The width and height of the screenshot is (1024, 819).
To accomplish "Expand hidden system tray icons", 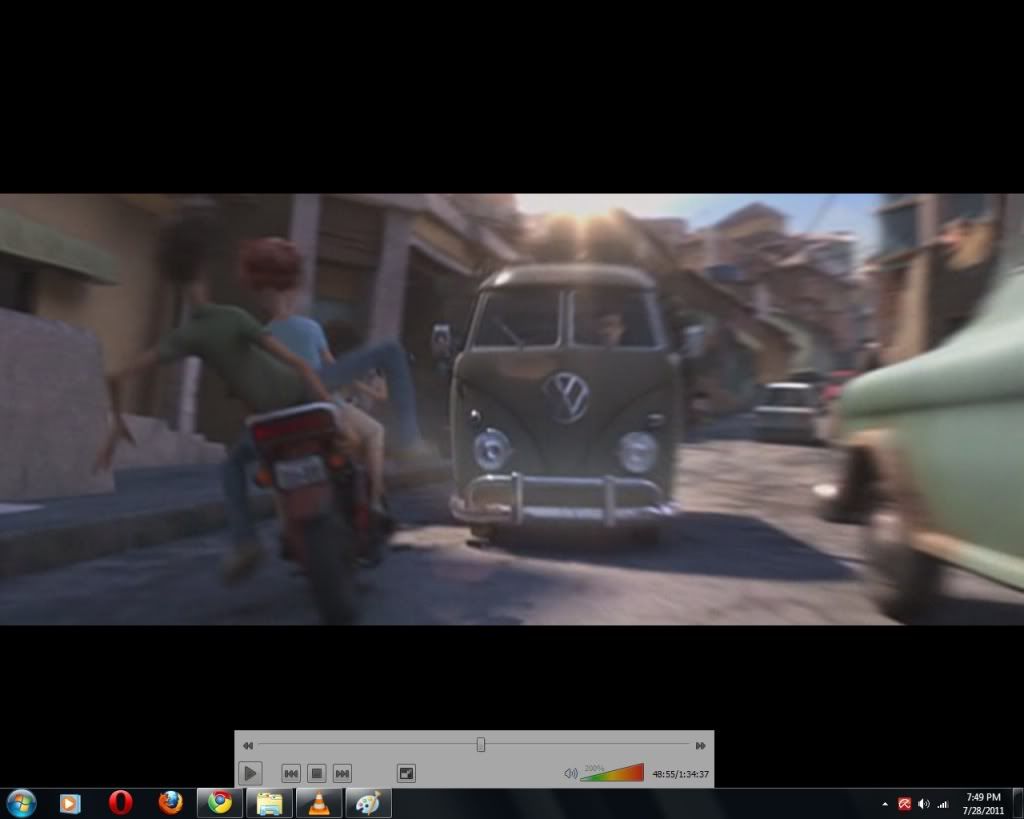I will [884, 804].
